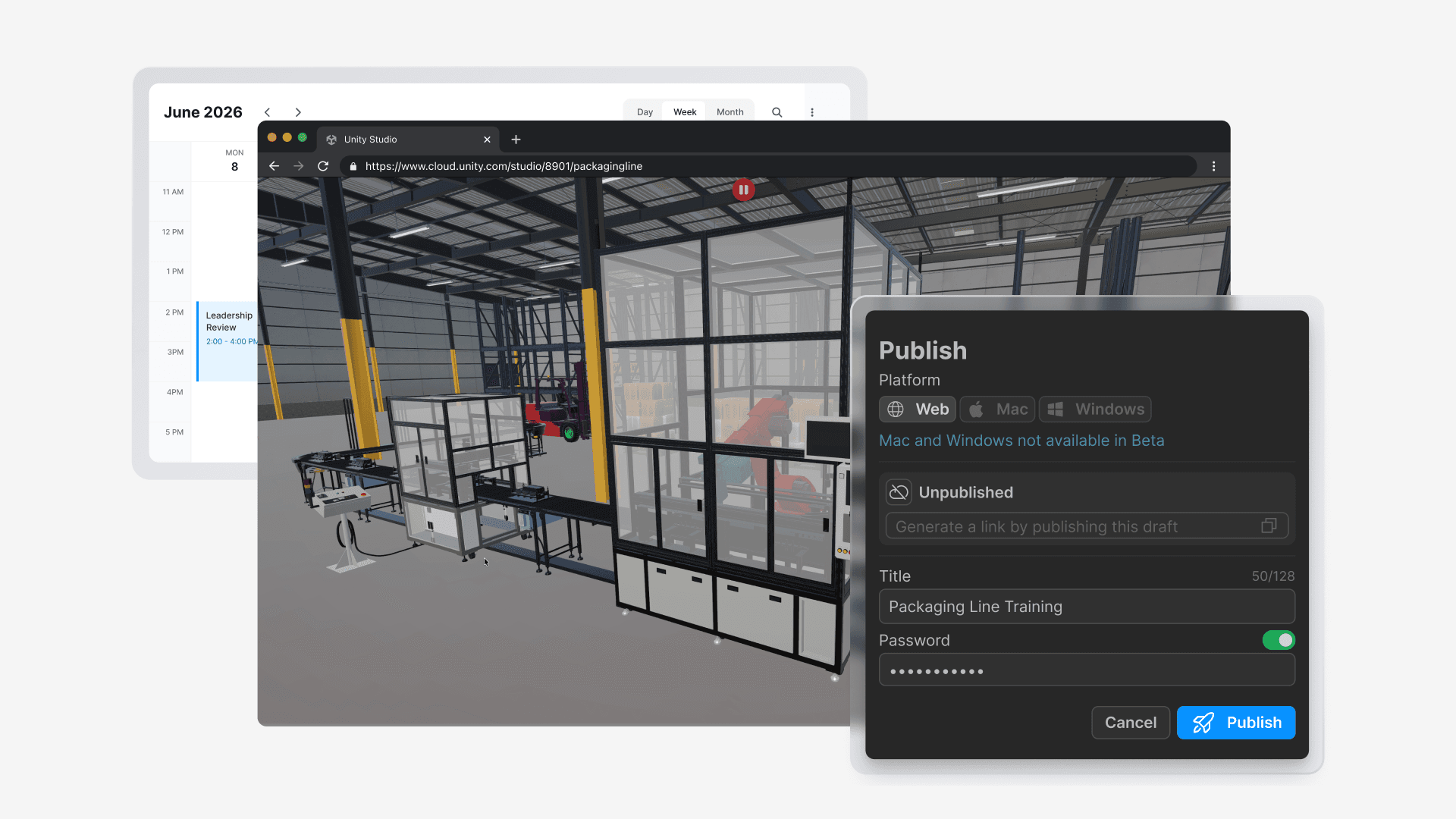Click the 12 PM time slot label
Viewport: 1456px width, 819px height.
pyautogui.click(x=173, y=232)
